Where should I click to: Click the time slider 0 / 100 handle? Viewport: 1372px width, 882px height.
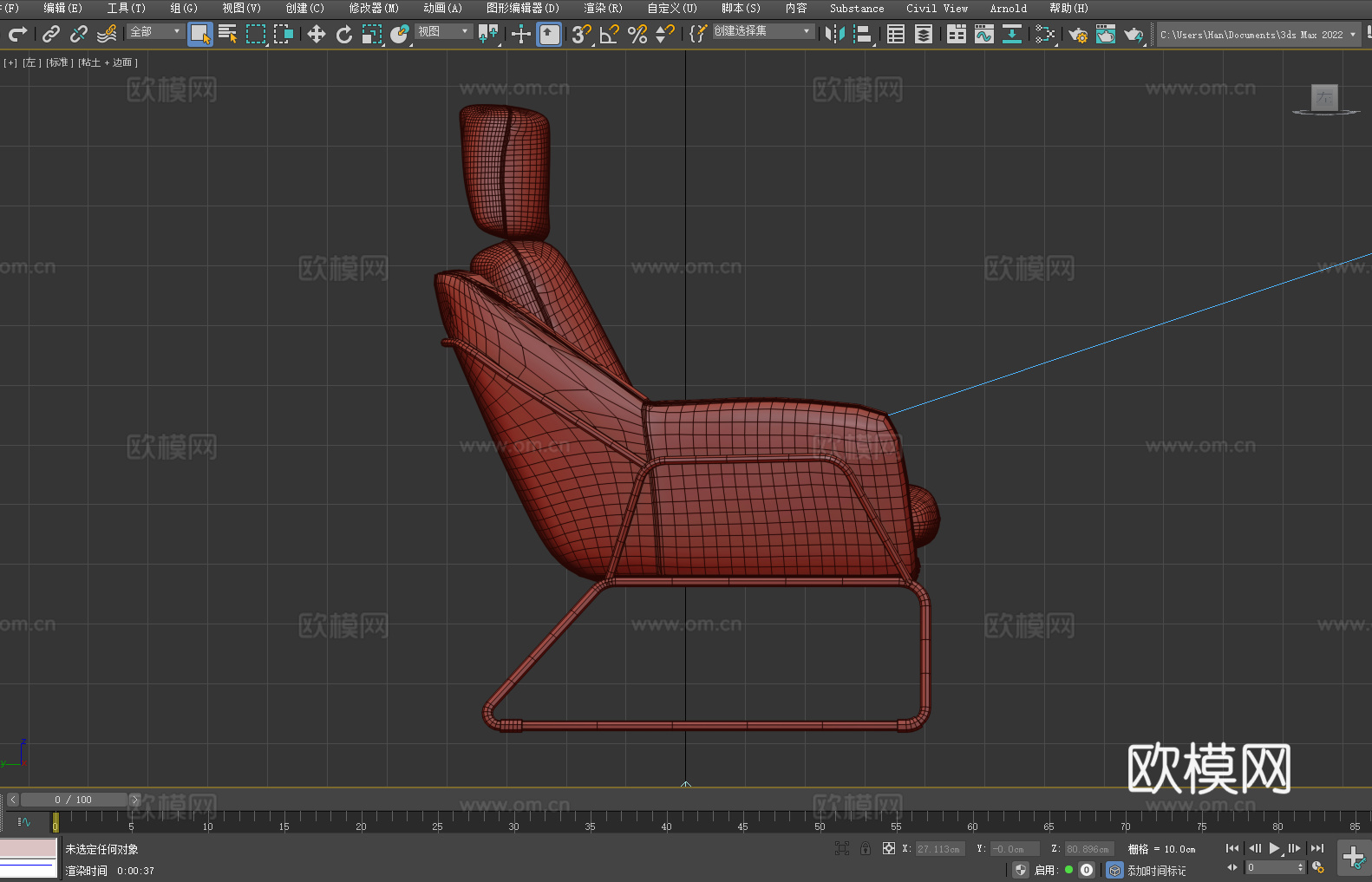coord(74,800)
